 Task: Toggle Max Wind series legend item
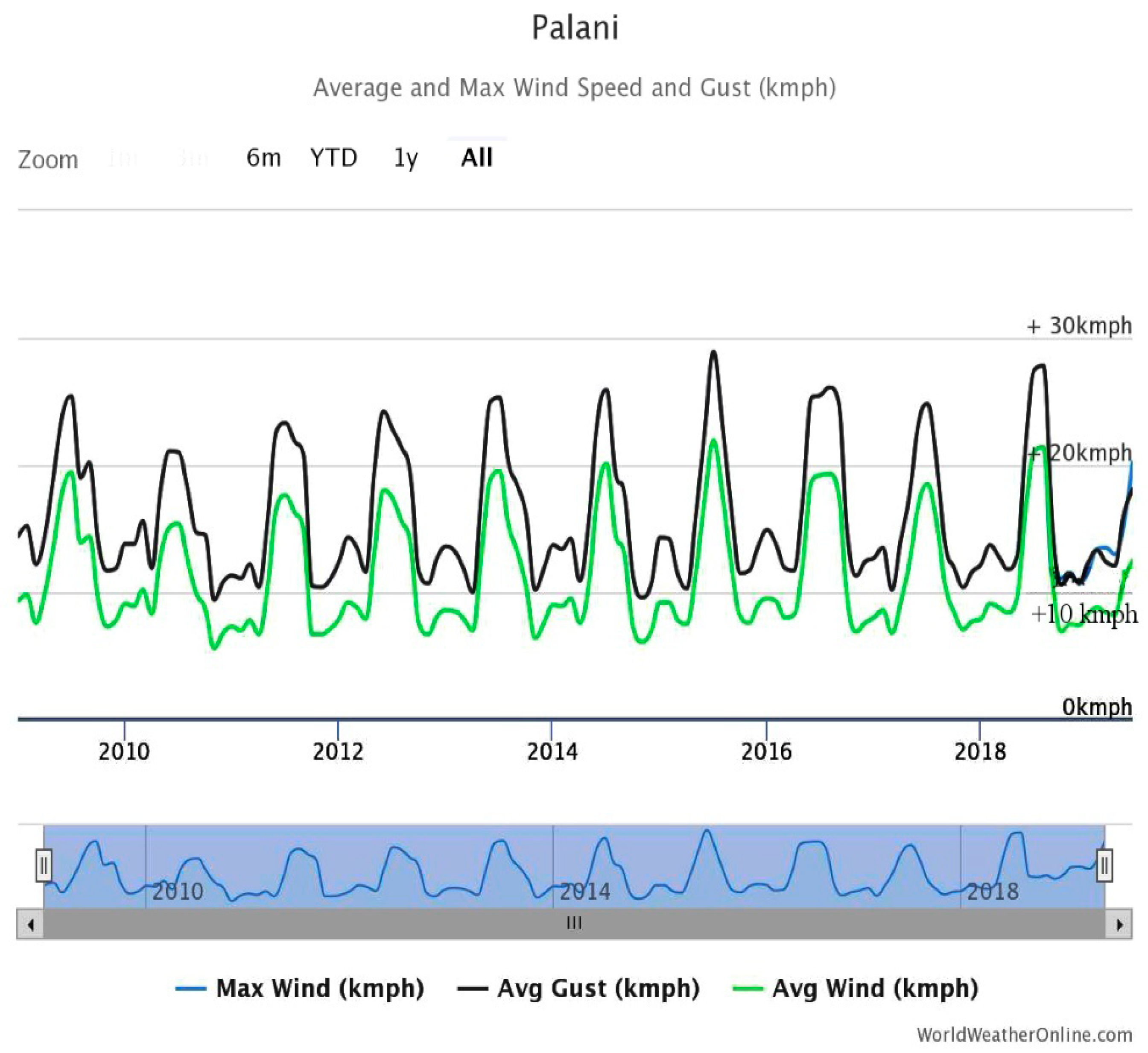(320, 988)
